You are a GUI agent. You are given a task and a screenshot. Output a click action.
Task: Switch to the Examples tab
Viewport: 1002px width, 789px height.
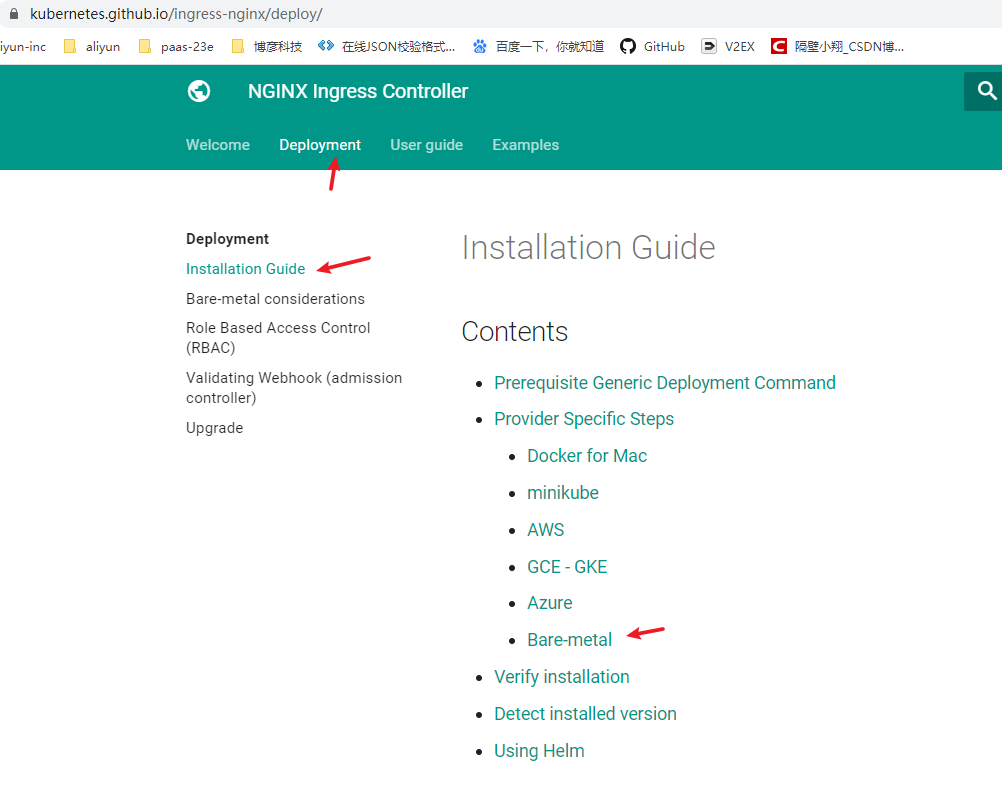click(x=525, y=145)
